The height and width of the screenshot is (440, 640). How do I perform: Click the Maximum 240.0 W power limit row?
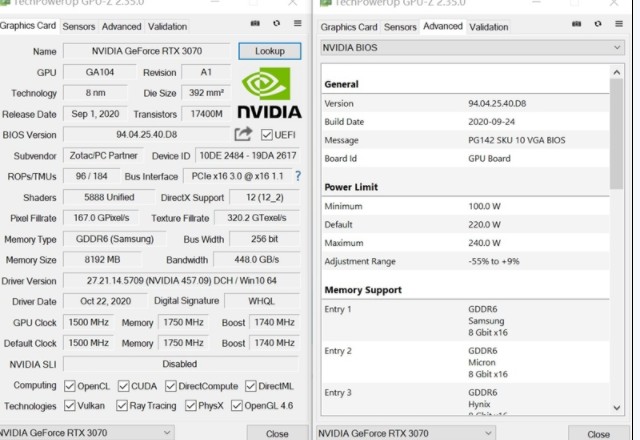(466, 243)
